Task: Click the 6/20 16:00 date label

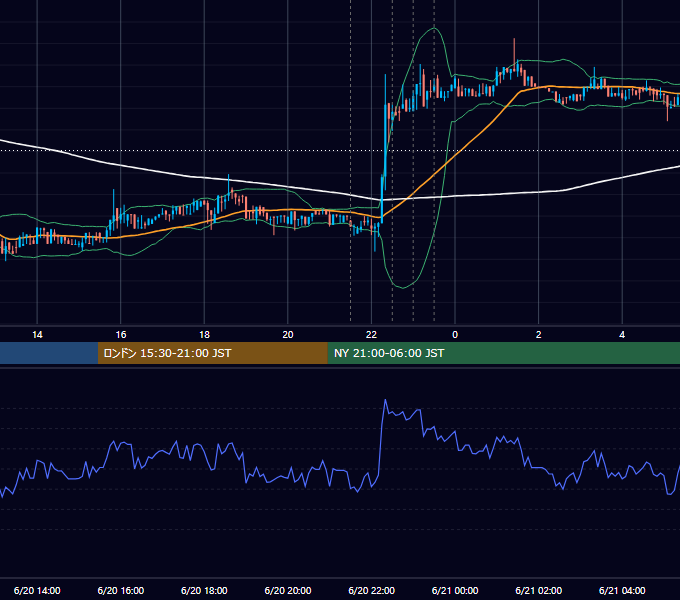Action: [x=121, y=590]
